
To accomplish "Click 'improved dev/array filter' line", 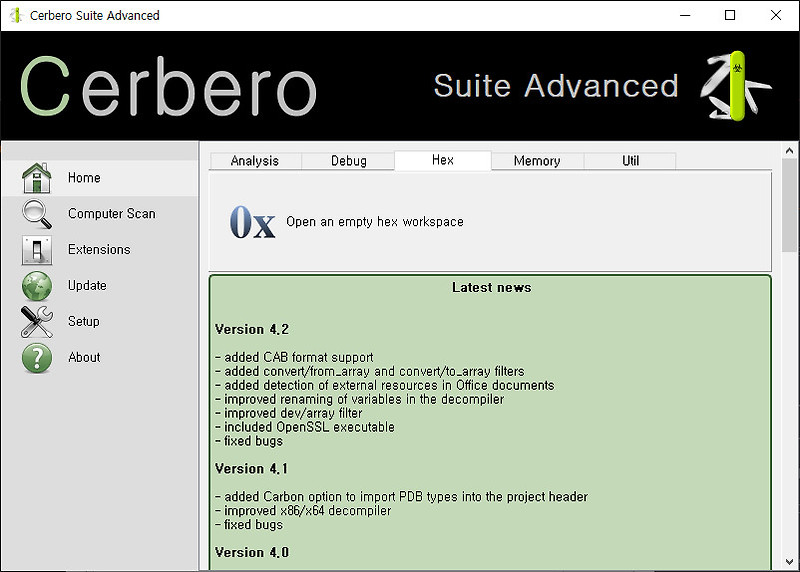I will coord(289,413).
